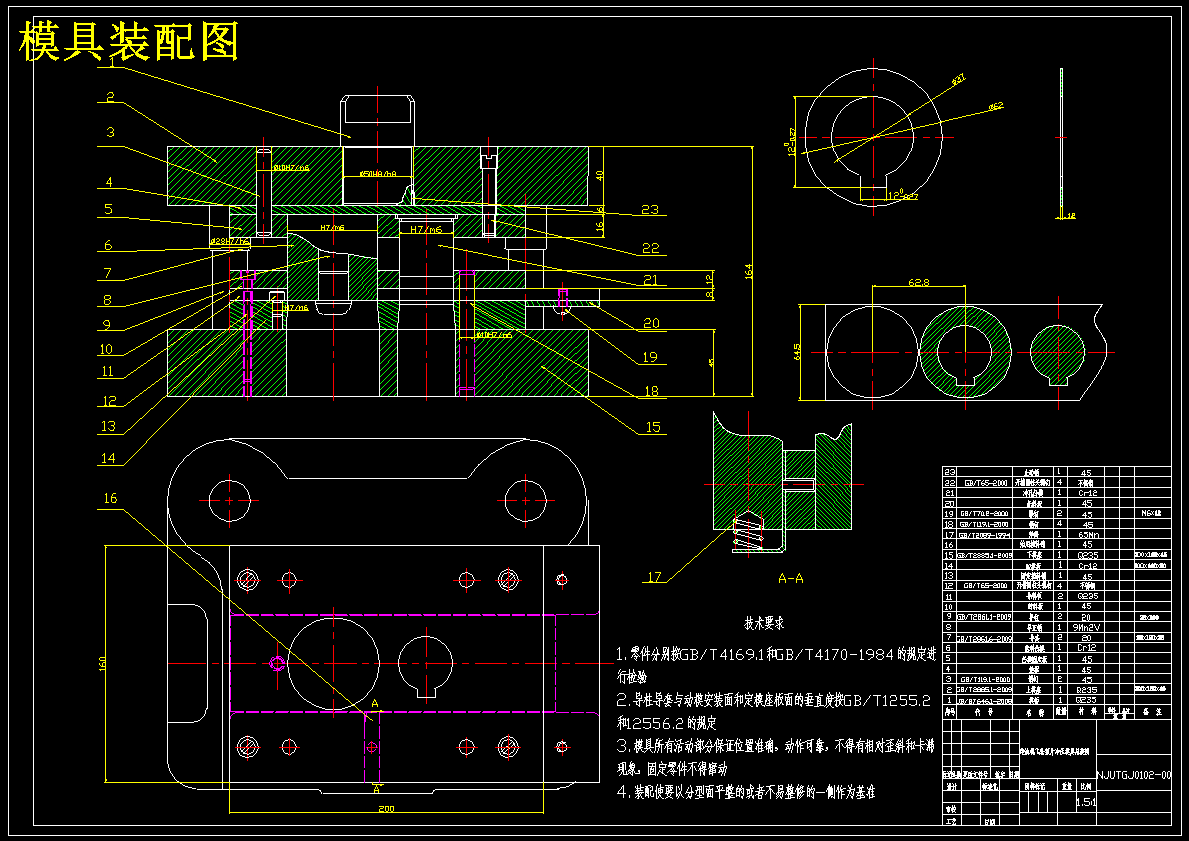Click requirement line starting 3.模具所有活动部分
The height and width of the screenshot is (841, 1189).
(x=775, y=746)
